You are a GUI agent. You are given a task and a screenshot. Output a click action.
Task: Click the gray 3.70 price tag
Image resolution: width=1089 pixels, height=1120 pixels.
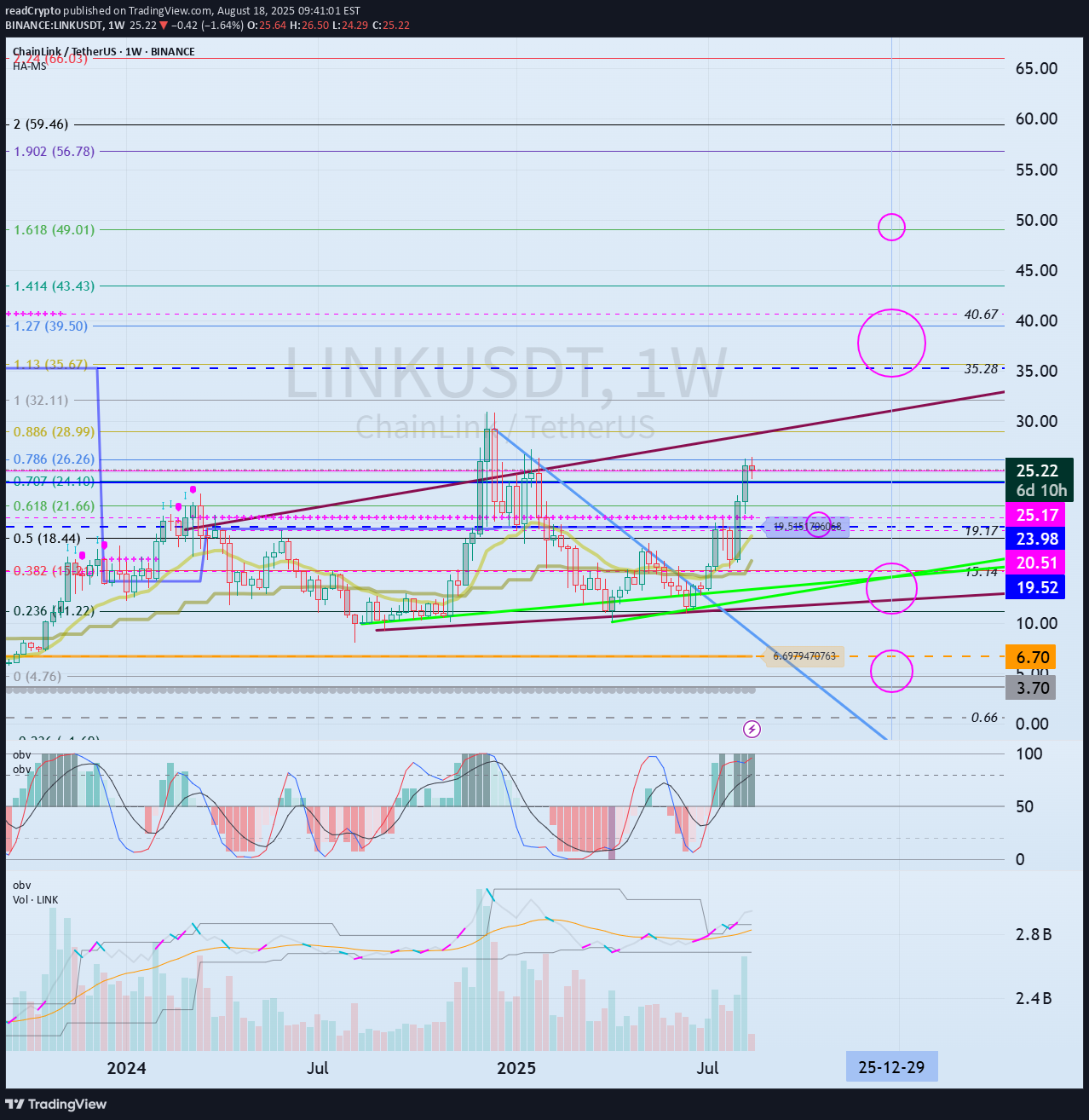1031,688
